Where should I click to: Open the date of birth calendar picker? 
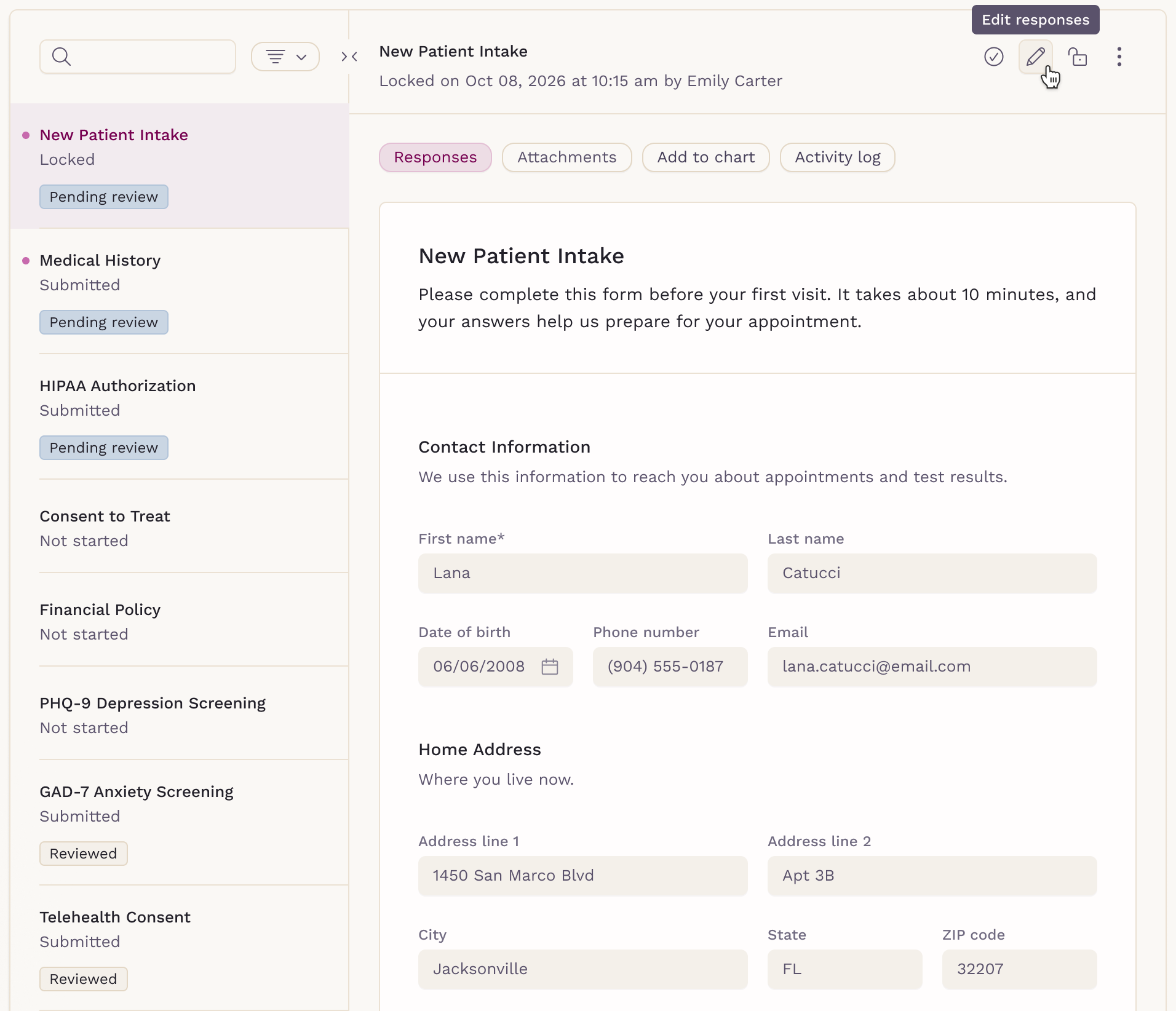550,667
